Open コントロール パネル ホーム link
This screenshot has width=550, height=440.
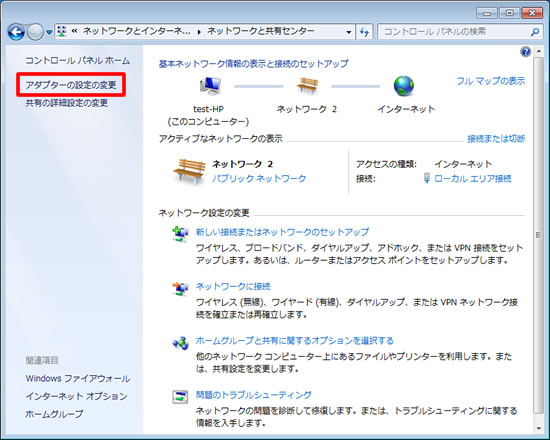[x=78, y=60]
